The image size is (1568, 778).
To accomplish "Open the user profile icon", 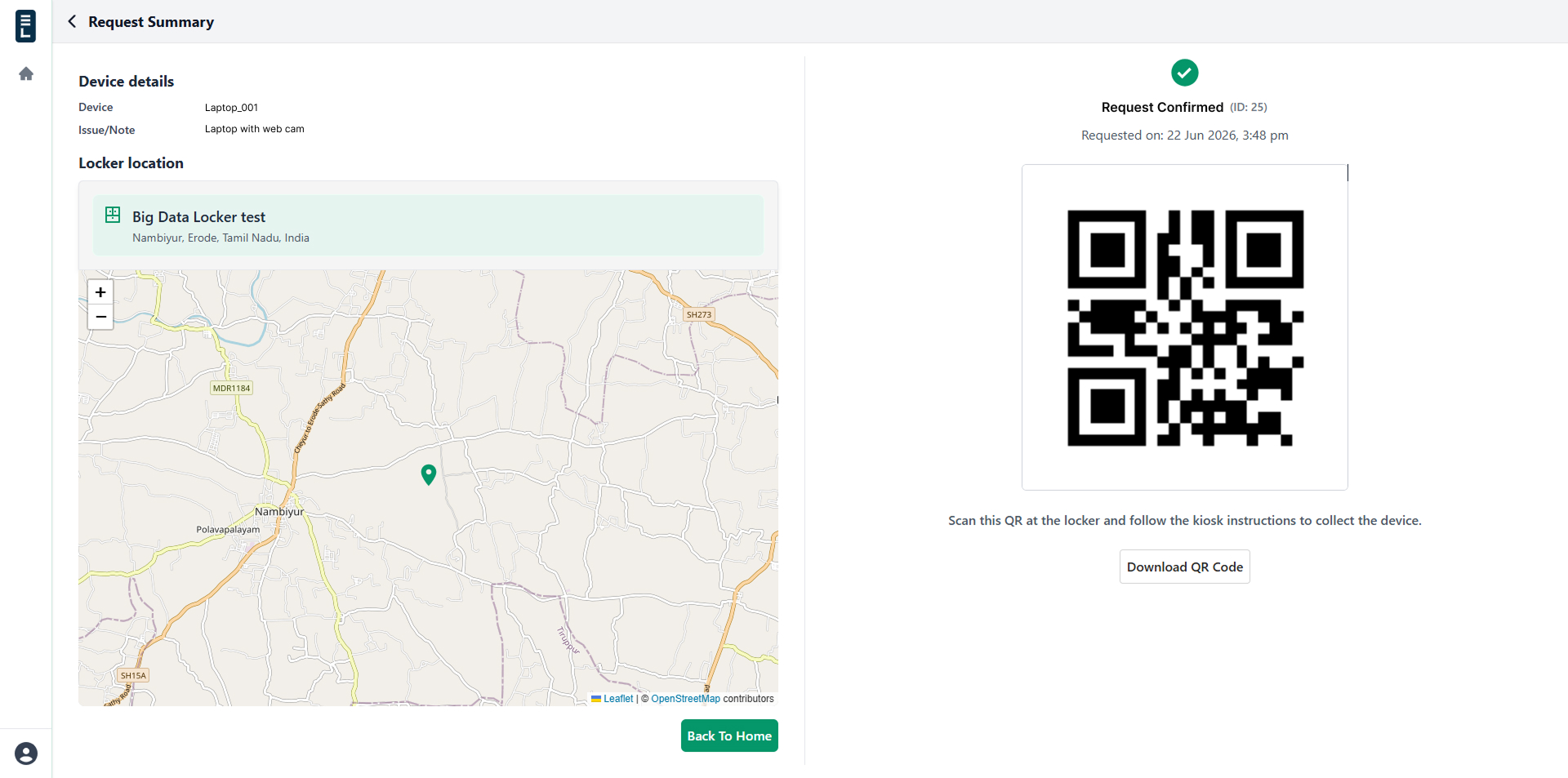I will [x=26, y=754].
